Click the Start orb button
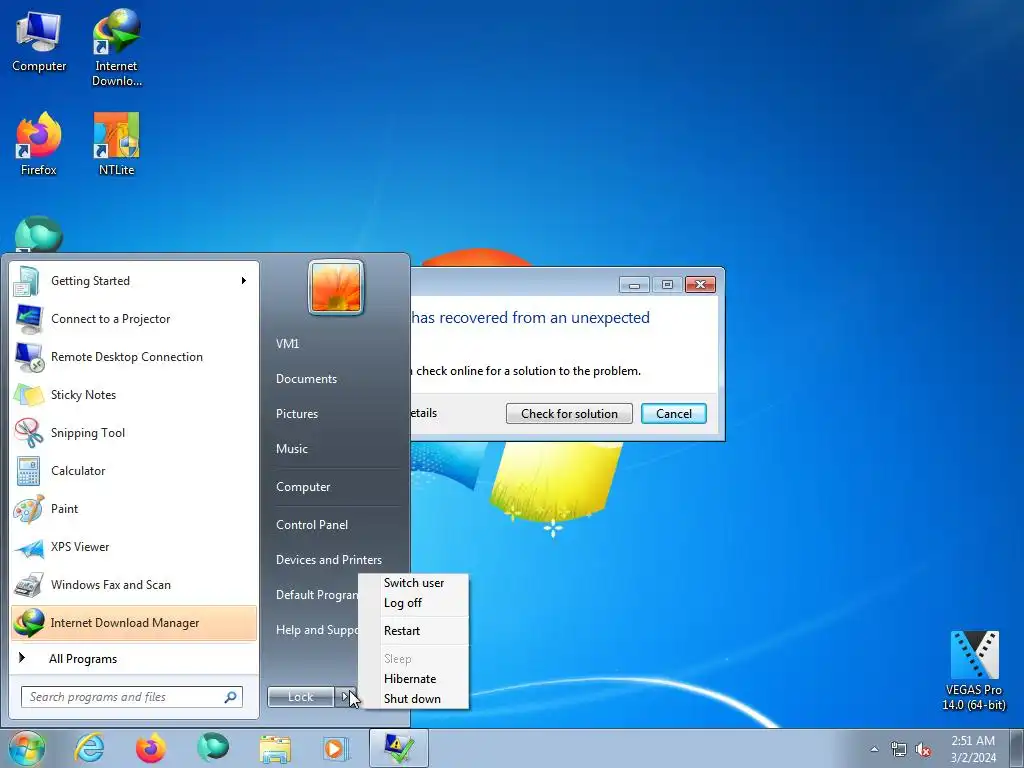The width and height of the screenshot is (1024, 768). (x=26, y=748)
